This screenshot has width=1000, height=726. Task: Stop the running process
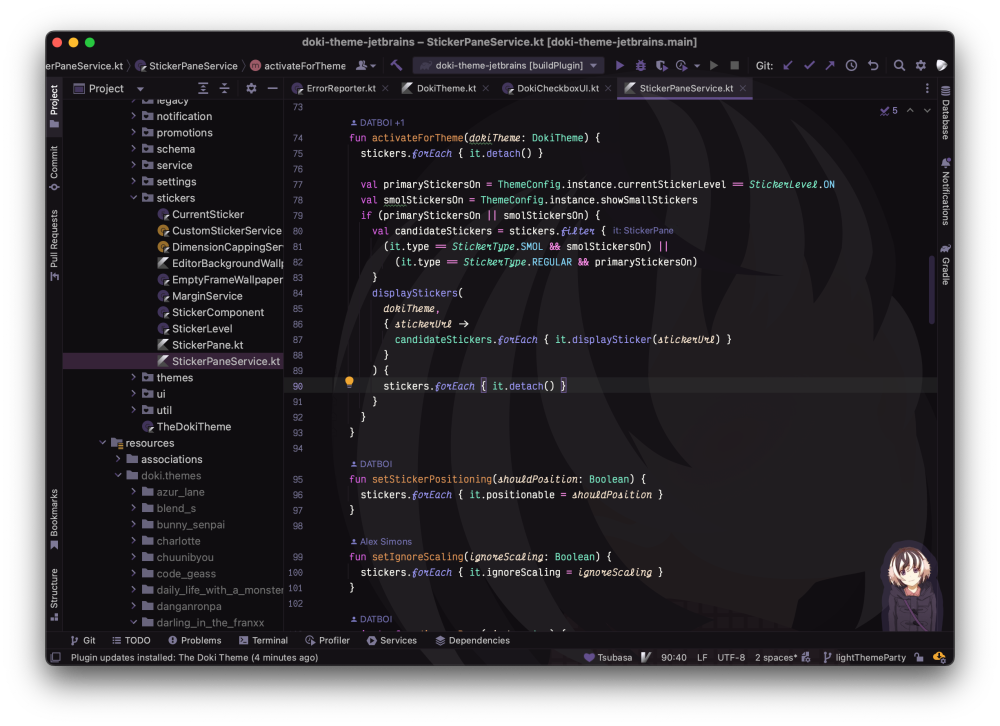(735, 65)
